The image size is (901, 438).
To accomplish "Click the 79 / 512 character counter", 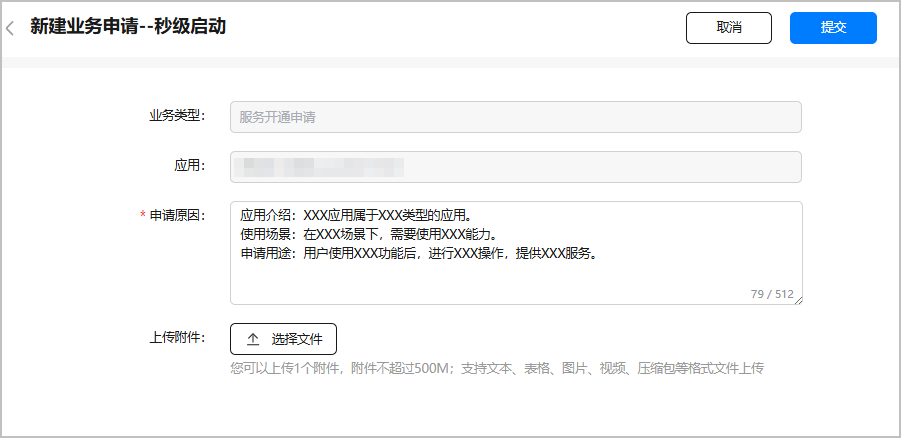I will [772, 294].
